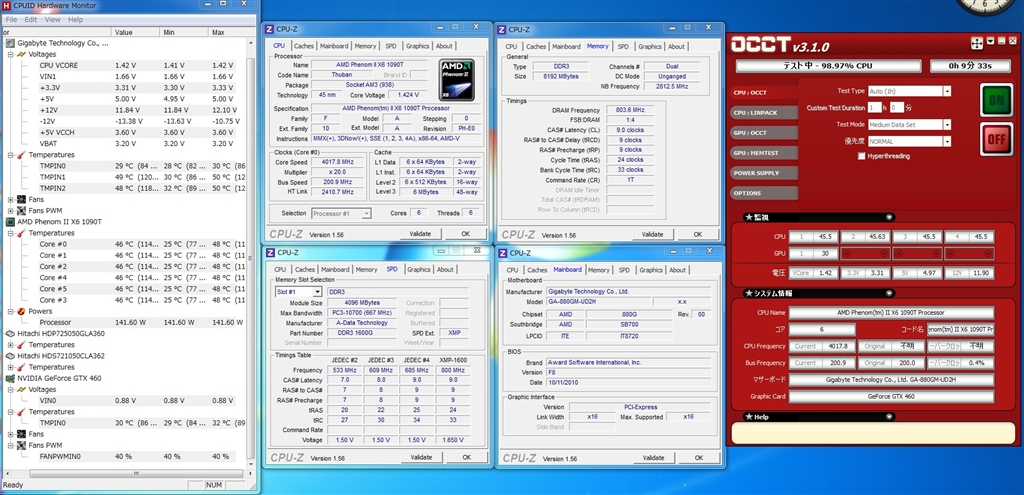Open the Test Mode dropdown
1024x495 pixels.
click(947, 124)
